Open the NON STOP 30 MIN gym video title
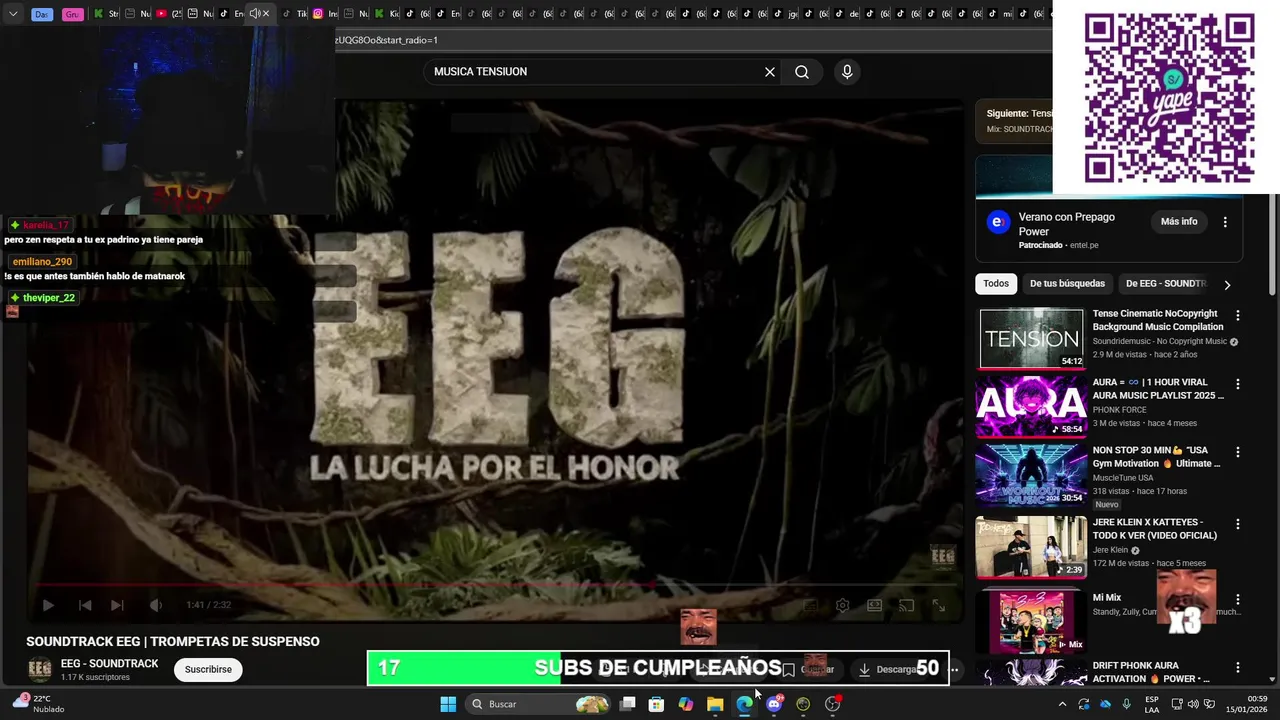The image size is (1280, 720). (1156, 457)
